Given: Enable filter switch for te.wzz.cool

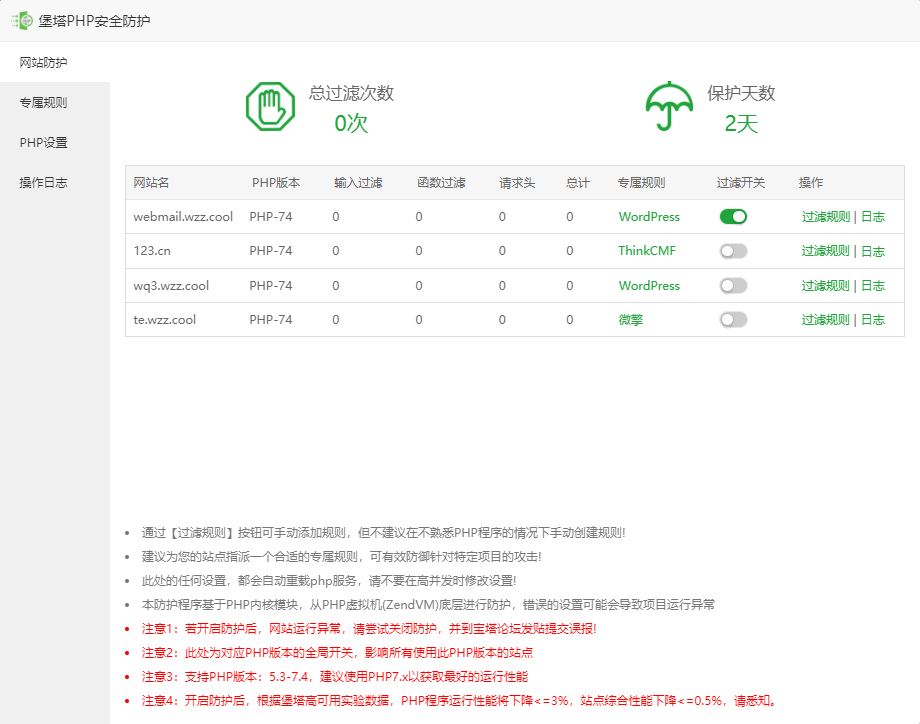Looking at the screenshot, I should (733, 320).
